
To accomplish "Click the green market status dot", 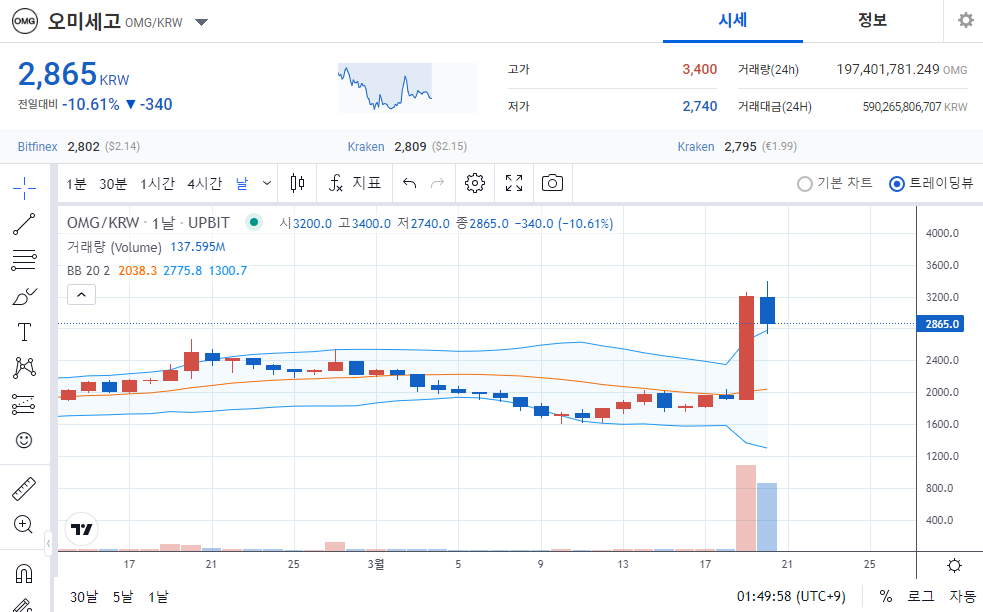I will (x=254, y=222).
